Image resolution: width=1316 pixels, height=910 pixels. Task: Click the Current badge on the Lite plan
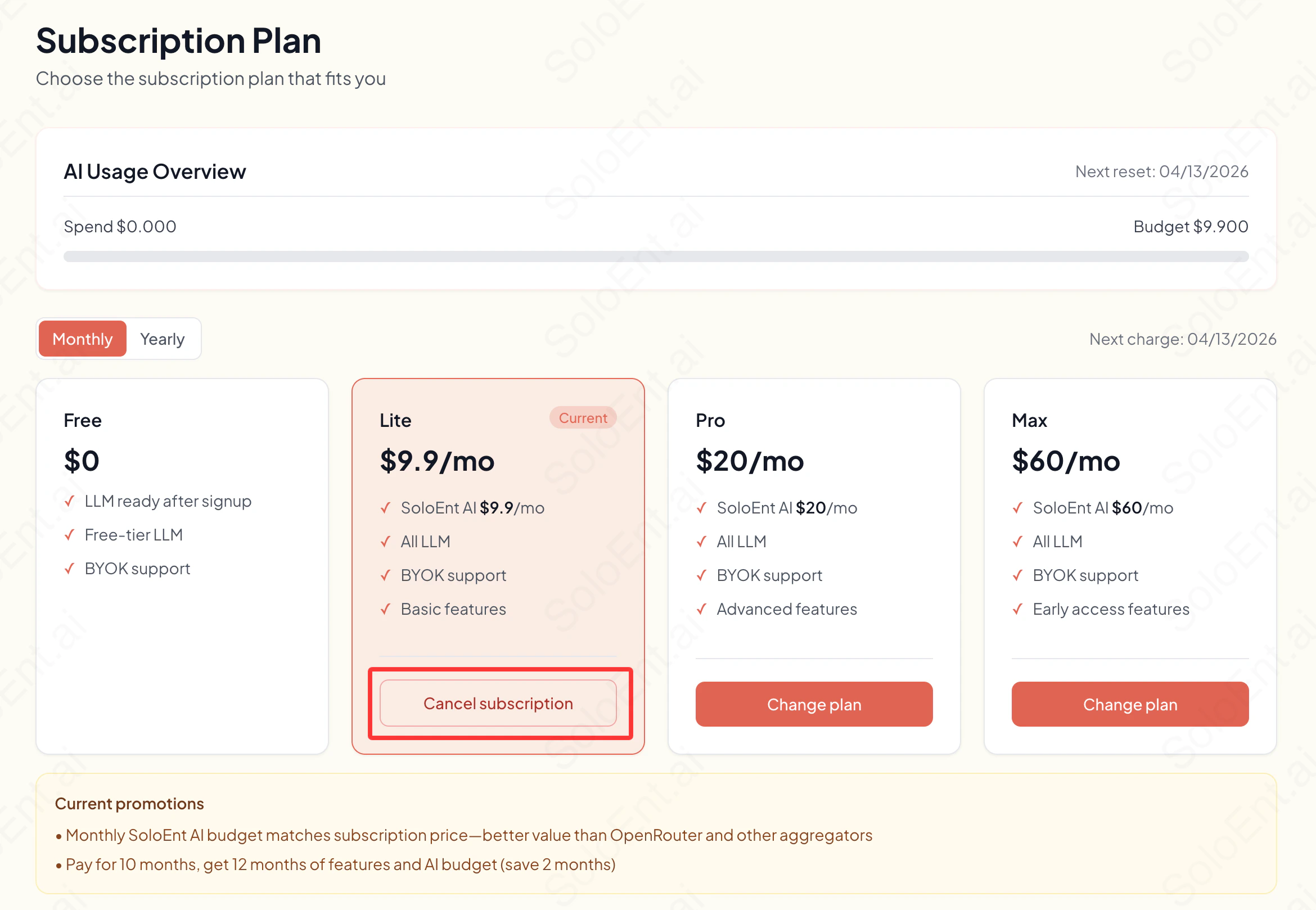[583, 418]
